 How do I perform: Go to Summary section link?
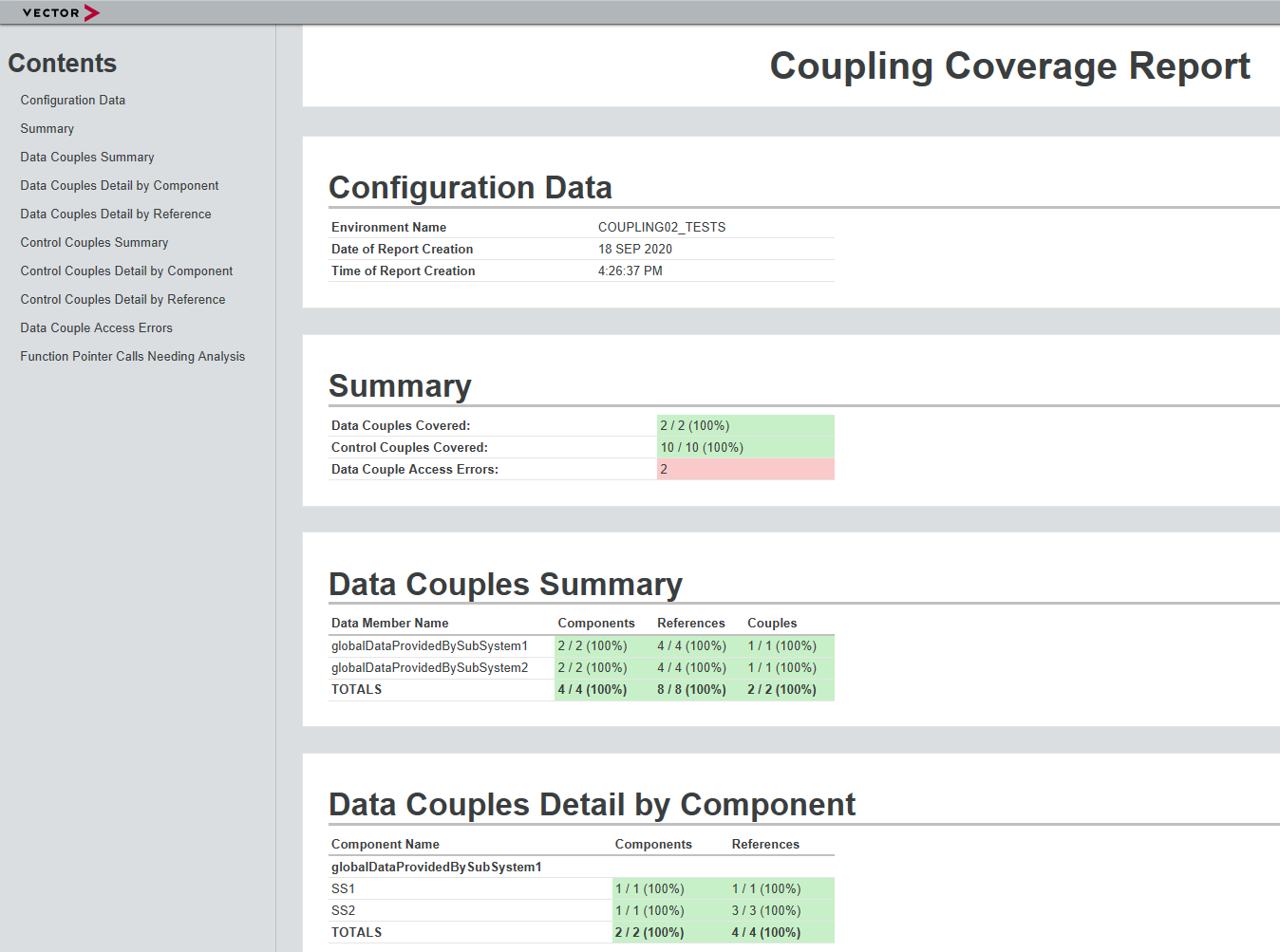[47, 128]
